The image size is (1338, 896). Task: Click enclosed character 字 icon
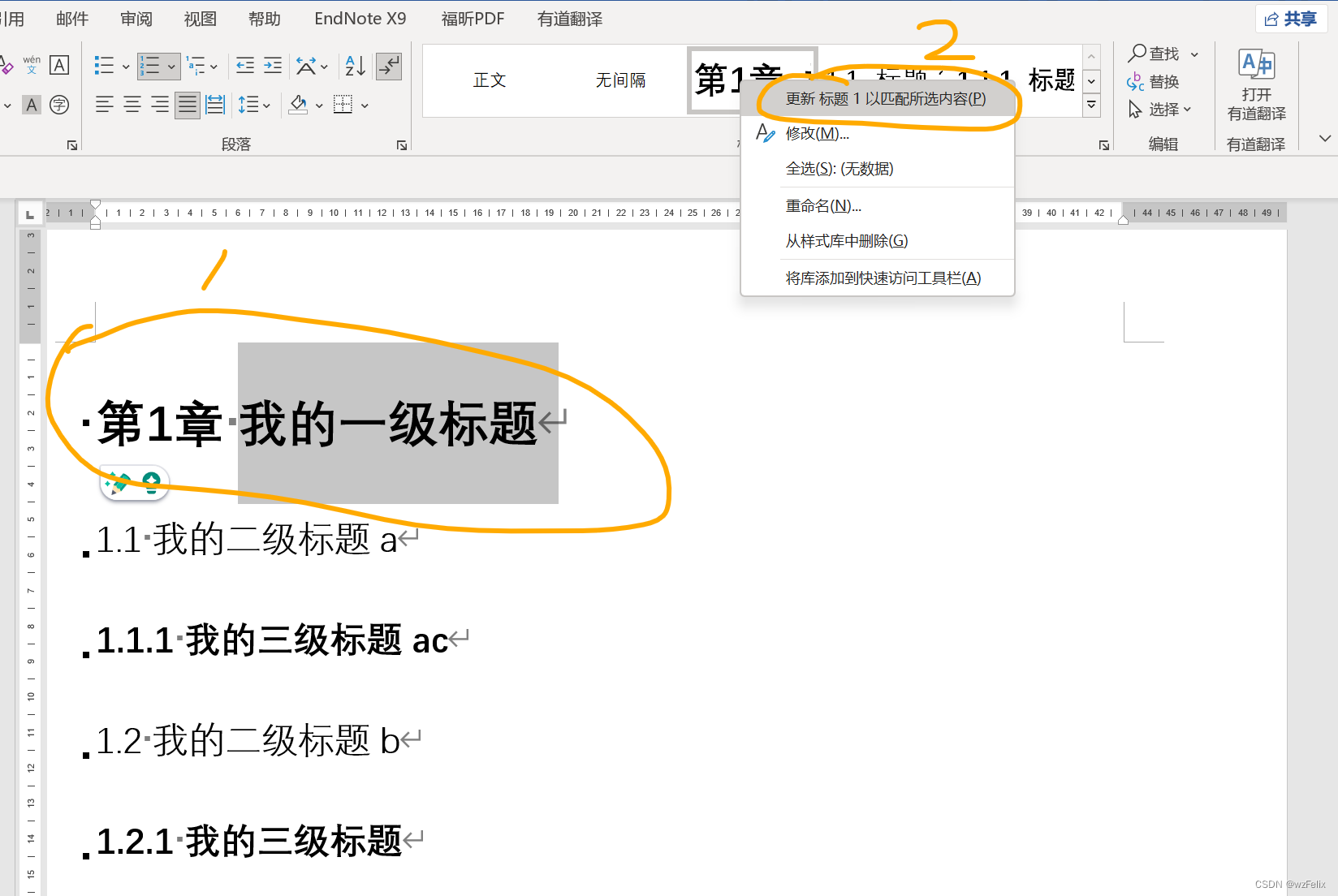(59, 105)
